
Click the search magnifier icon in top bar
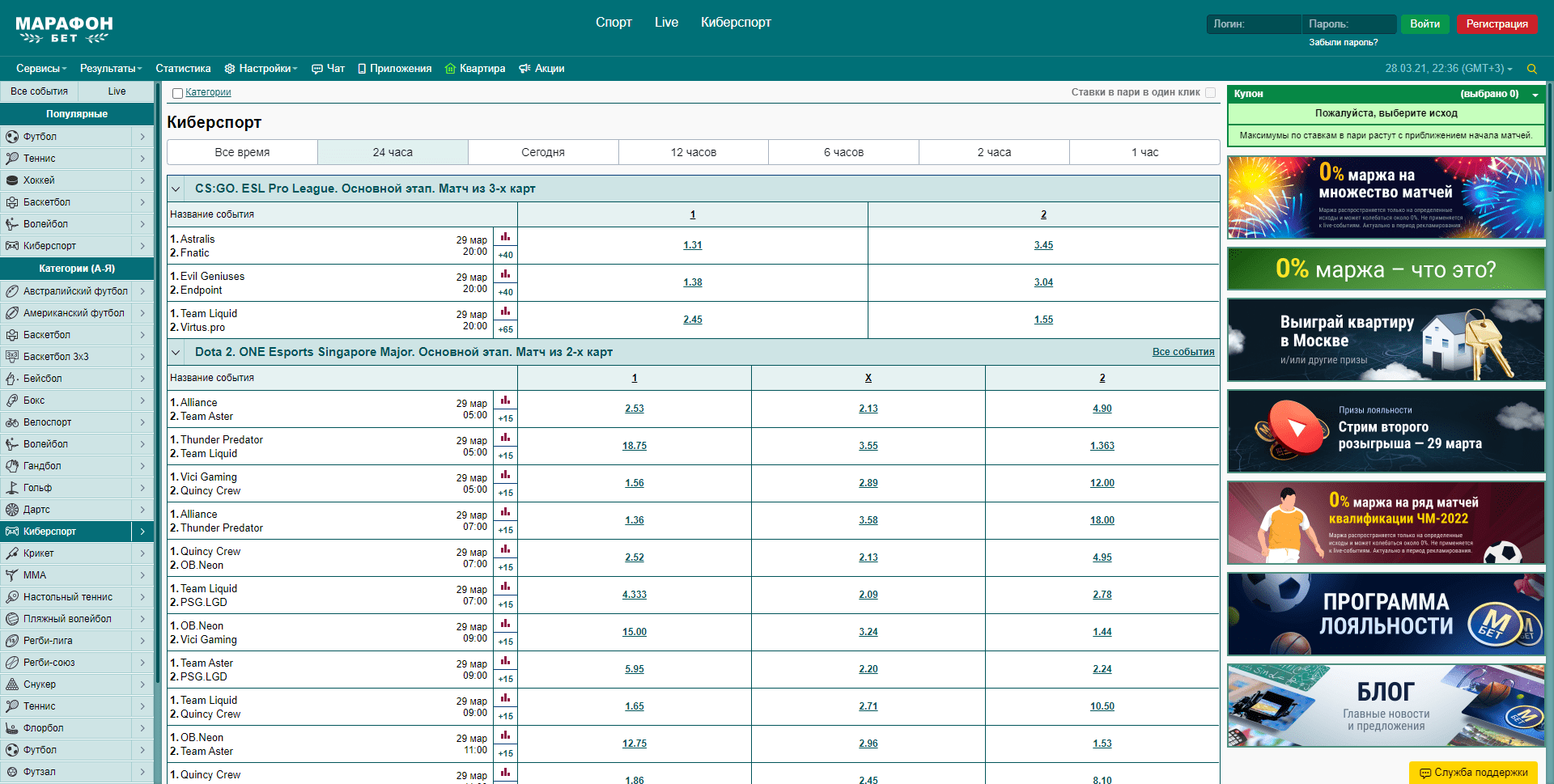[1531, 69]
